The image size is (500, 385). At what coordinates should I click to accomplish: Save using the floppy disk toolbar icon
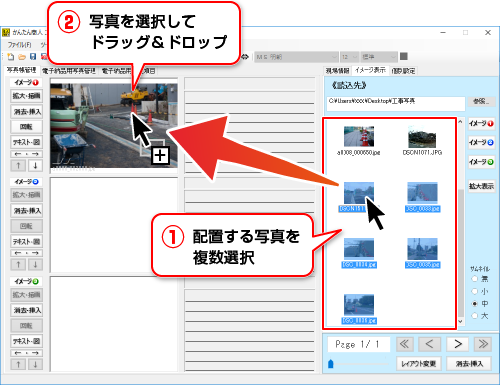pyautogui.click(x=33, y=57)
